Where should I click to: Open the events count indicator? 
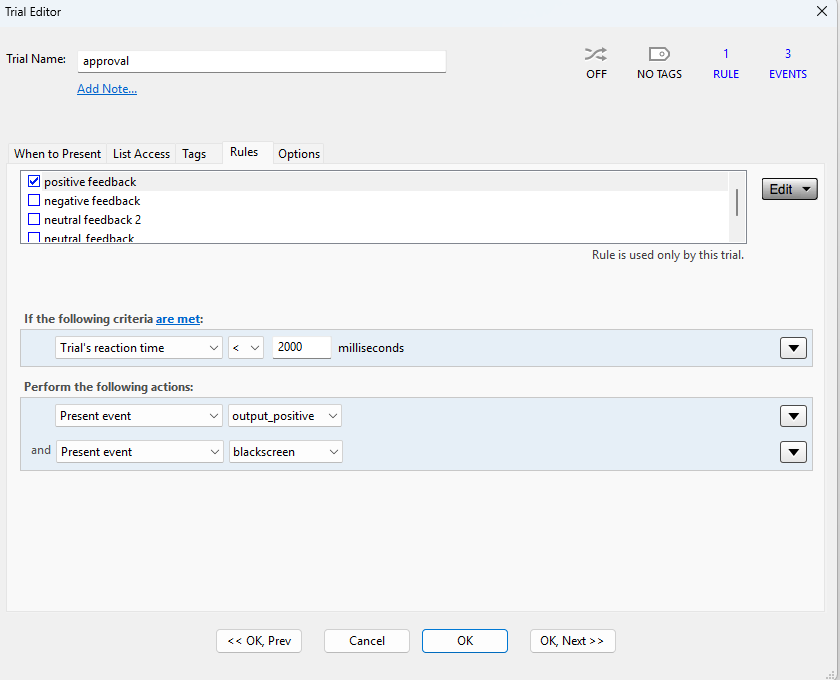[x=787, y=63]
